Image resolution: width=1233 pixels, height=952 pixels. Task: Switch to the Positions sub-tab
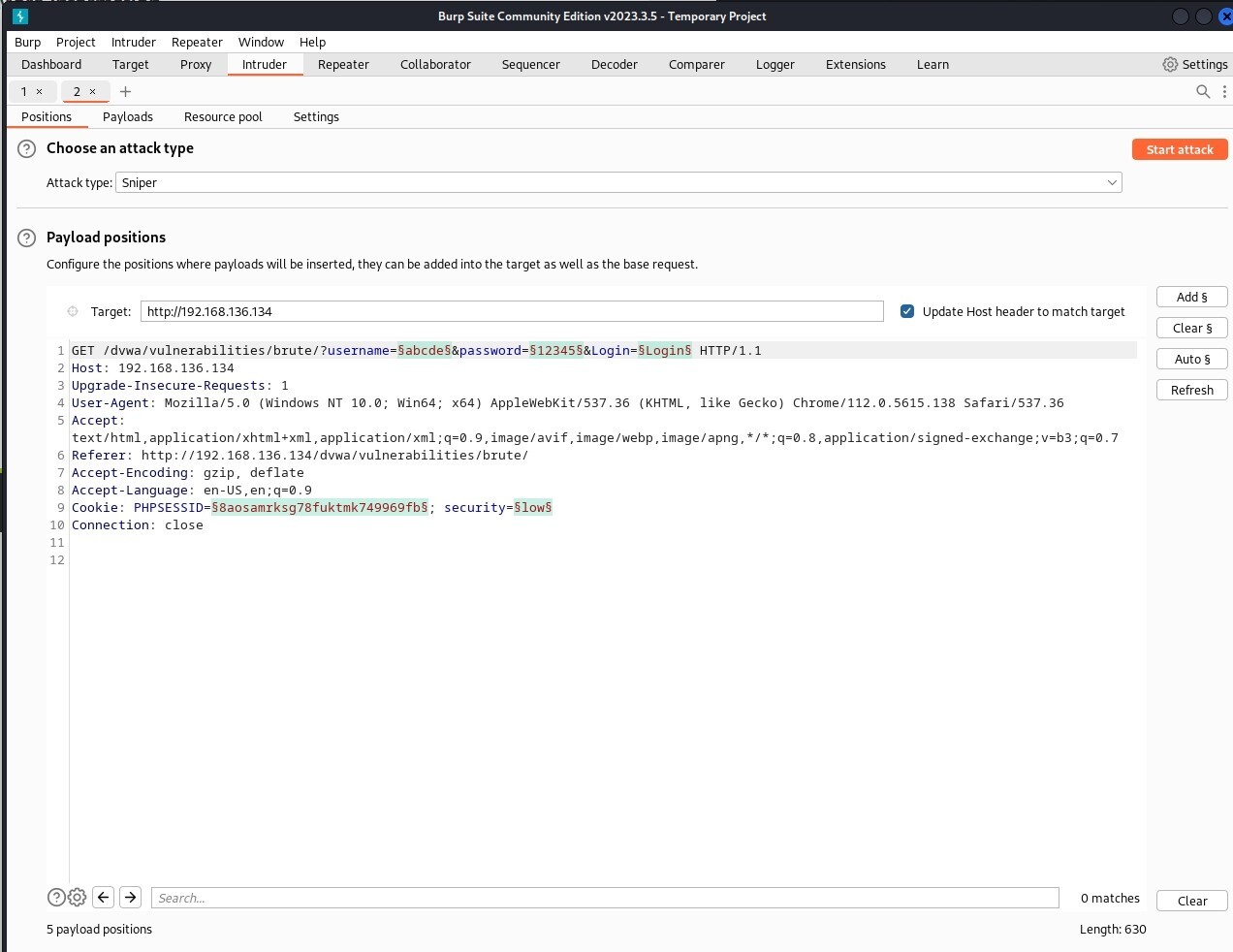coord(47,116)
